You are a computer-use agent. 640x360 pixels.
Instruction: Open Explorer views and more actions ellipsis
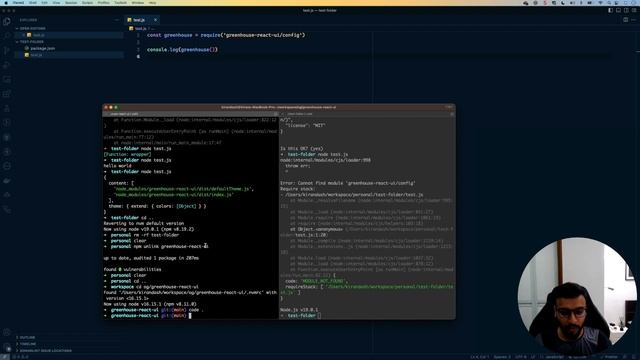tap(117, 20)
